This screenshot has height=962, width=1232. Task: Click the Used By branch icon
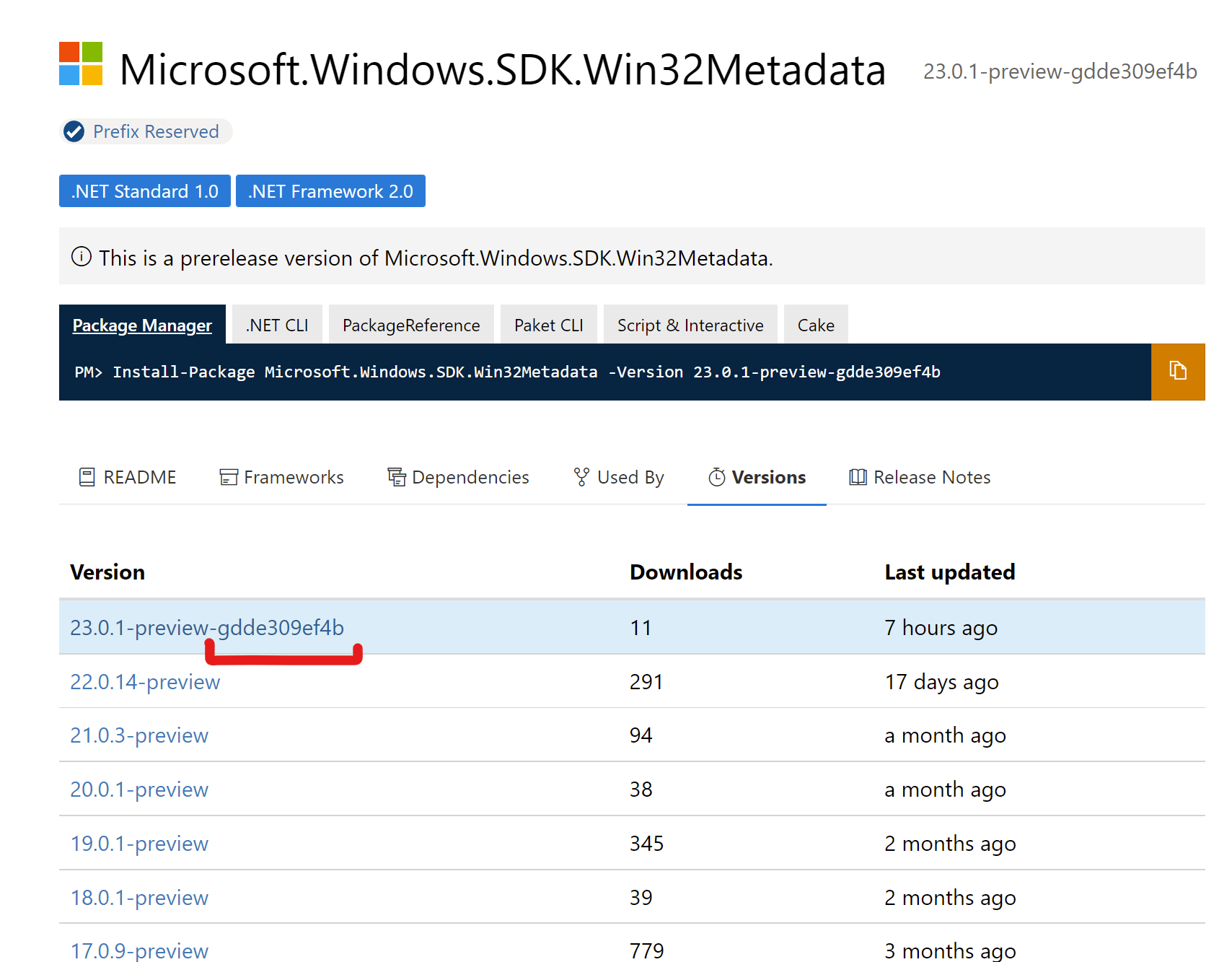(x=580, y=476)
